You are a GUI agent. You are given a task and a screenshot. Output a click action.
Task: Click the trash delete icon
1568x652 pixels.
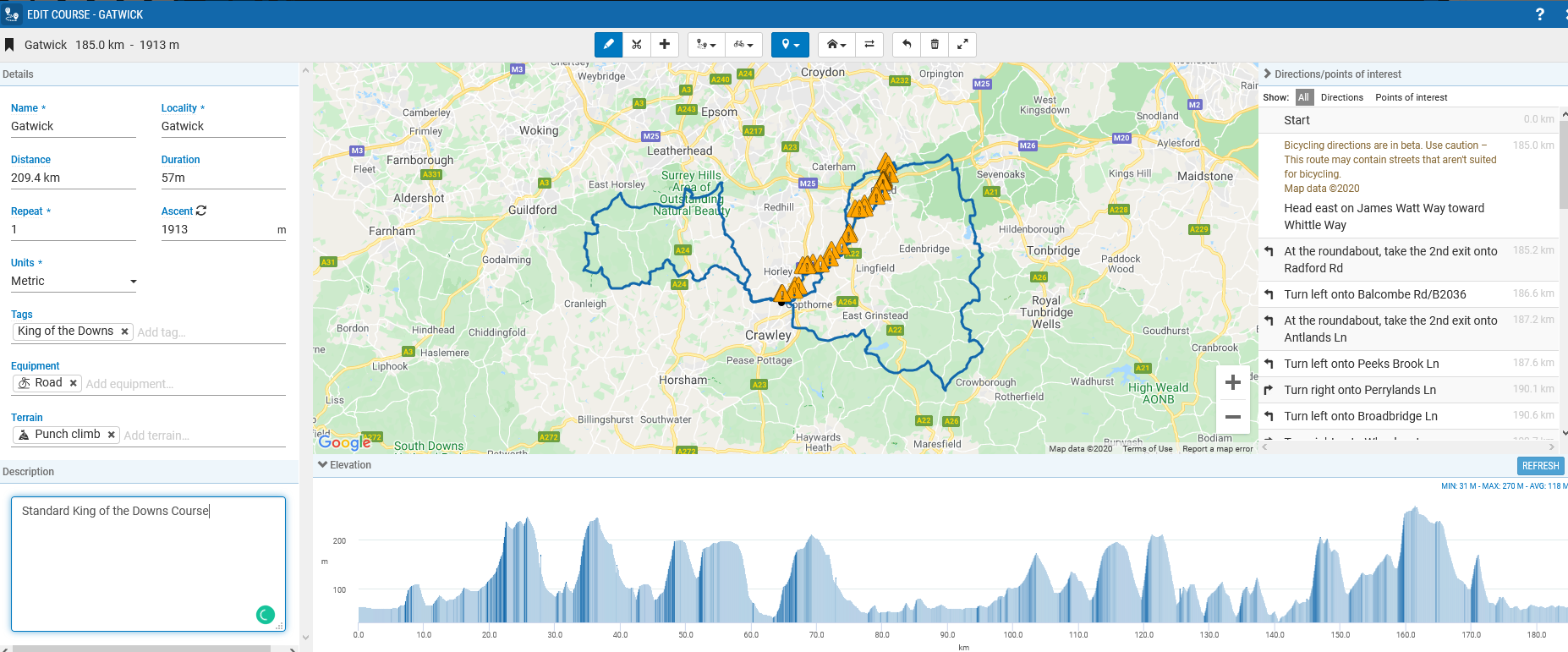click(x=935, y=45)
